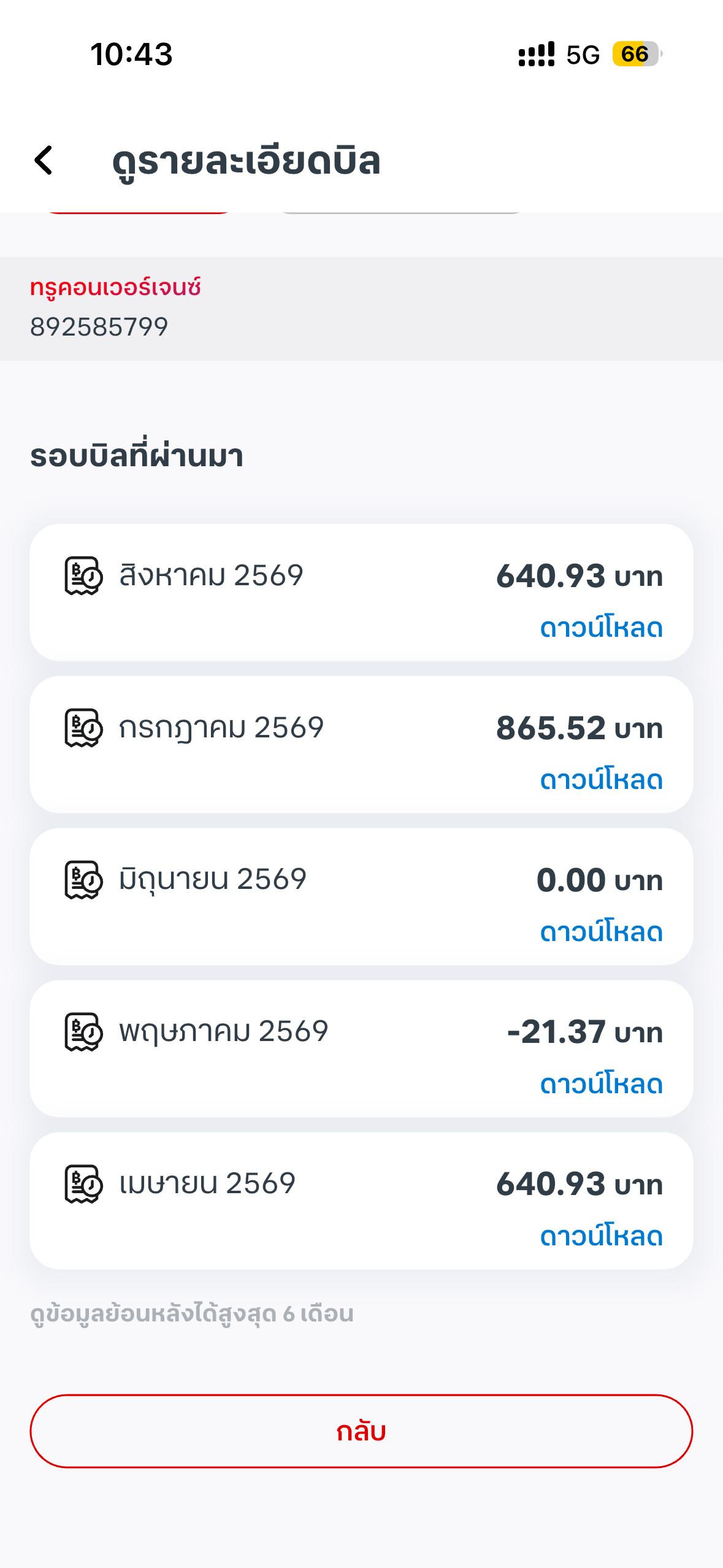Tap the bill icon for เมษายน 2569
Image resolution: width=723 pixels, height=1568 pixels.
pos(83,1184)
